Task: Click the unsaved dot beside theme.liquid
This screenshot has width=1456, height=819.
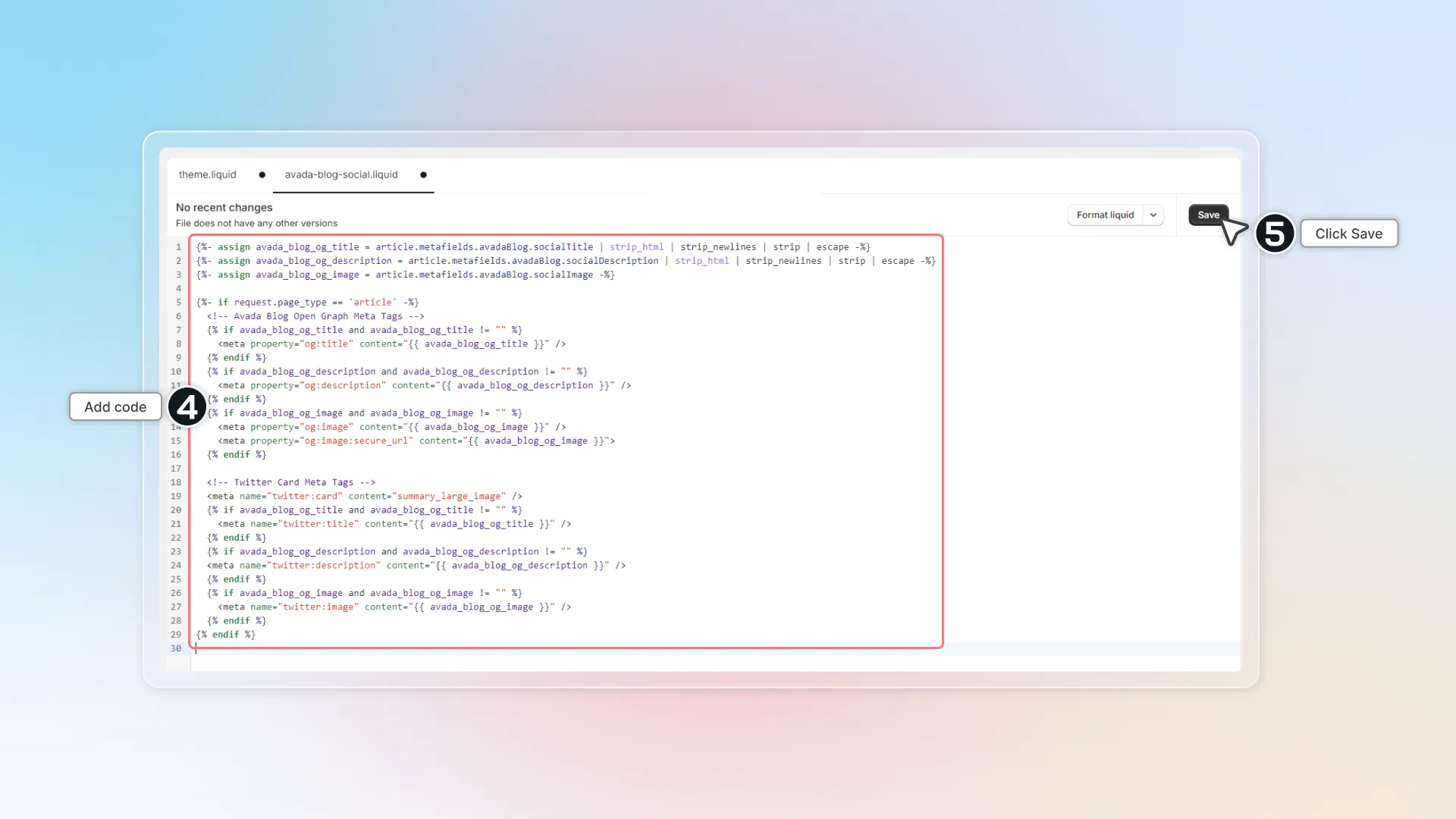Action: [x=262, y=174]
